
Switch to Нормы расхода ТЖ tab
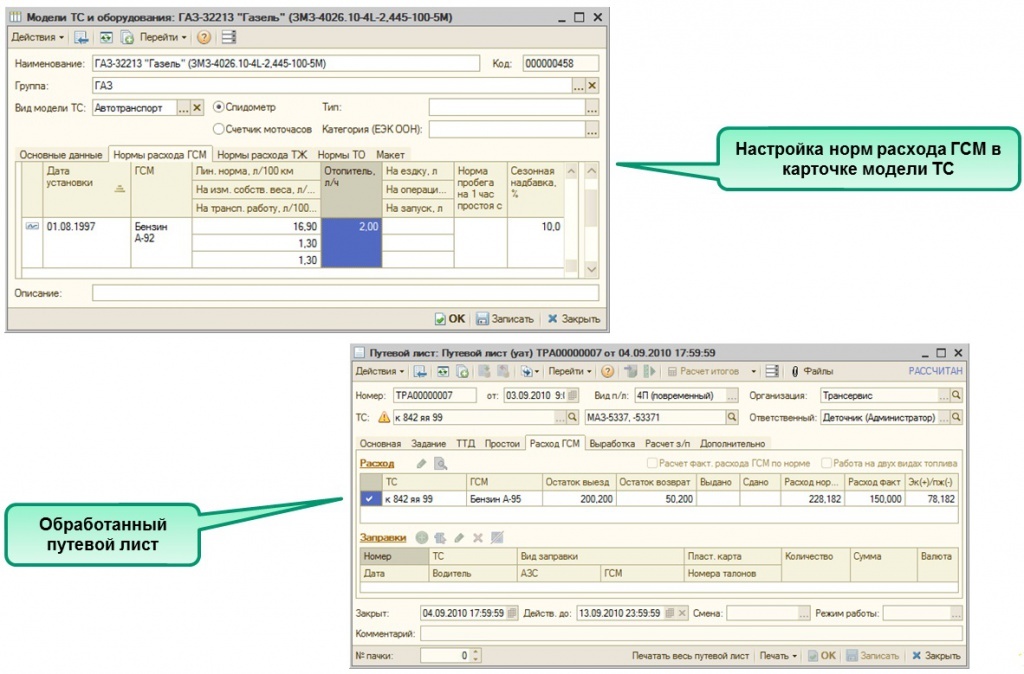point(264,155)
